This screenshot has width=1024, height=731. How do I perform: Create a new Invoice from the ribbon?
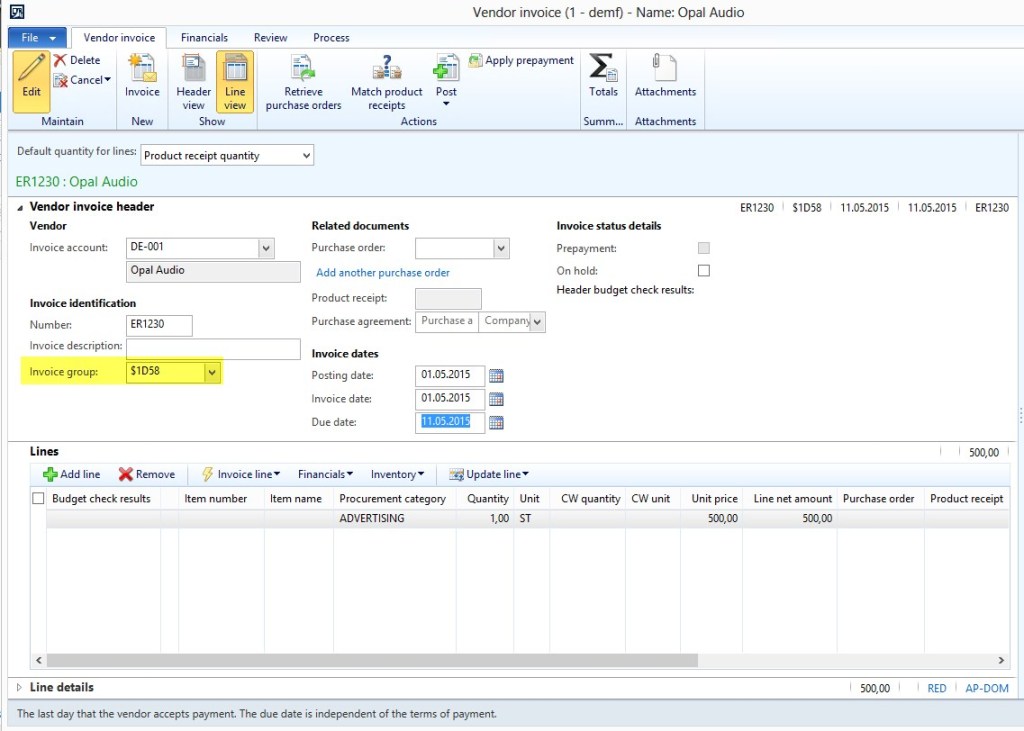[x=141, y=80]
